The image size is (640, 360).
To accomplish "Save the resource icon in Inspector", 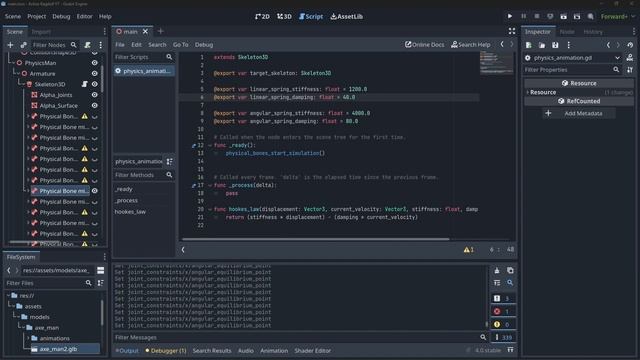I will pos(555,45).
